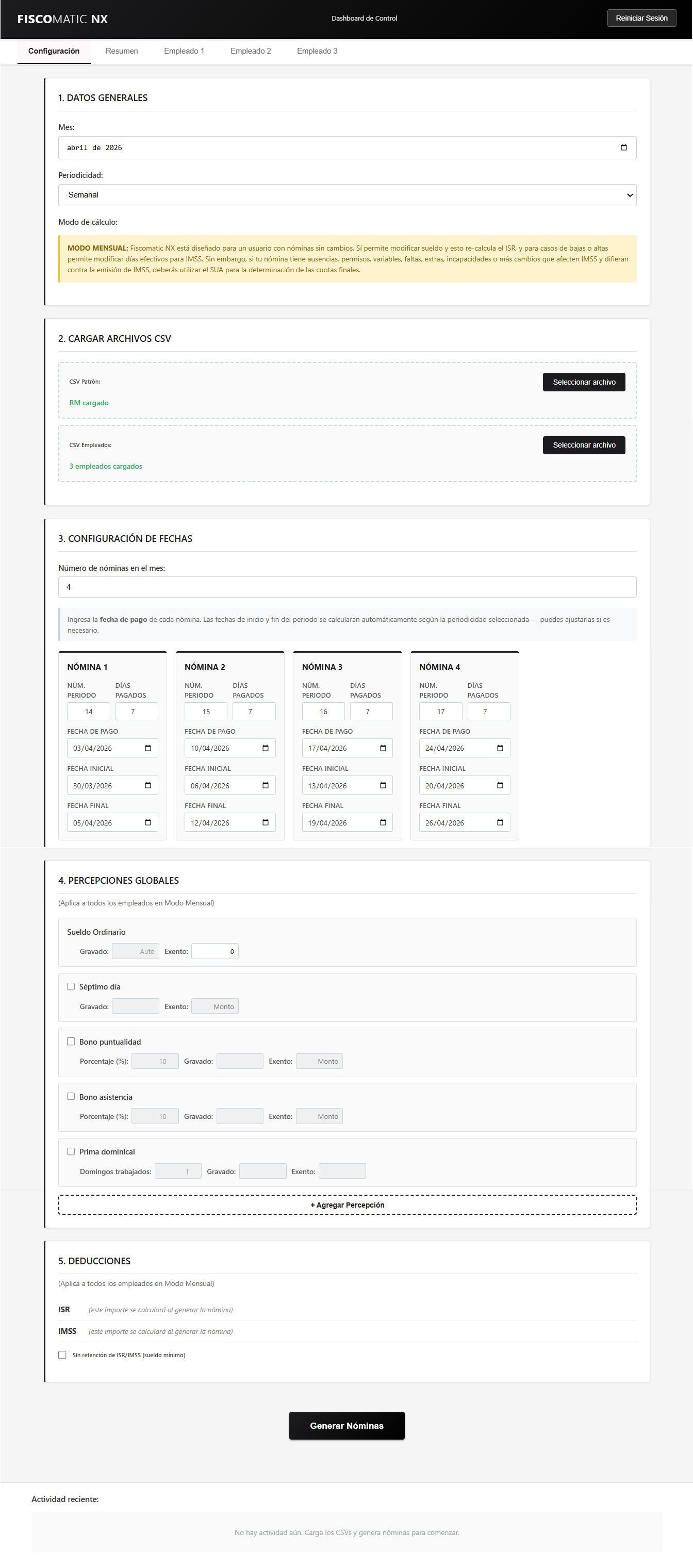The height and width of the screenshot is (1568, 693).
Task: Click the Actividad reciente heading
Action: (65, 1498)
